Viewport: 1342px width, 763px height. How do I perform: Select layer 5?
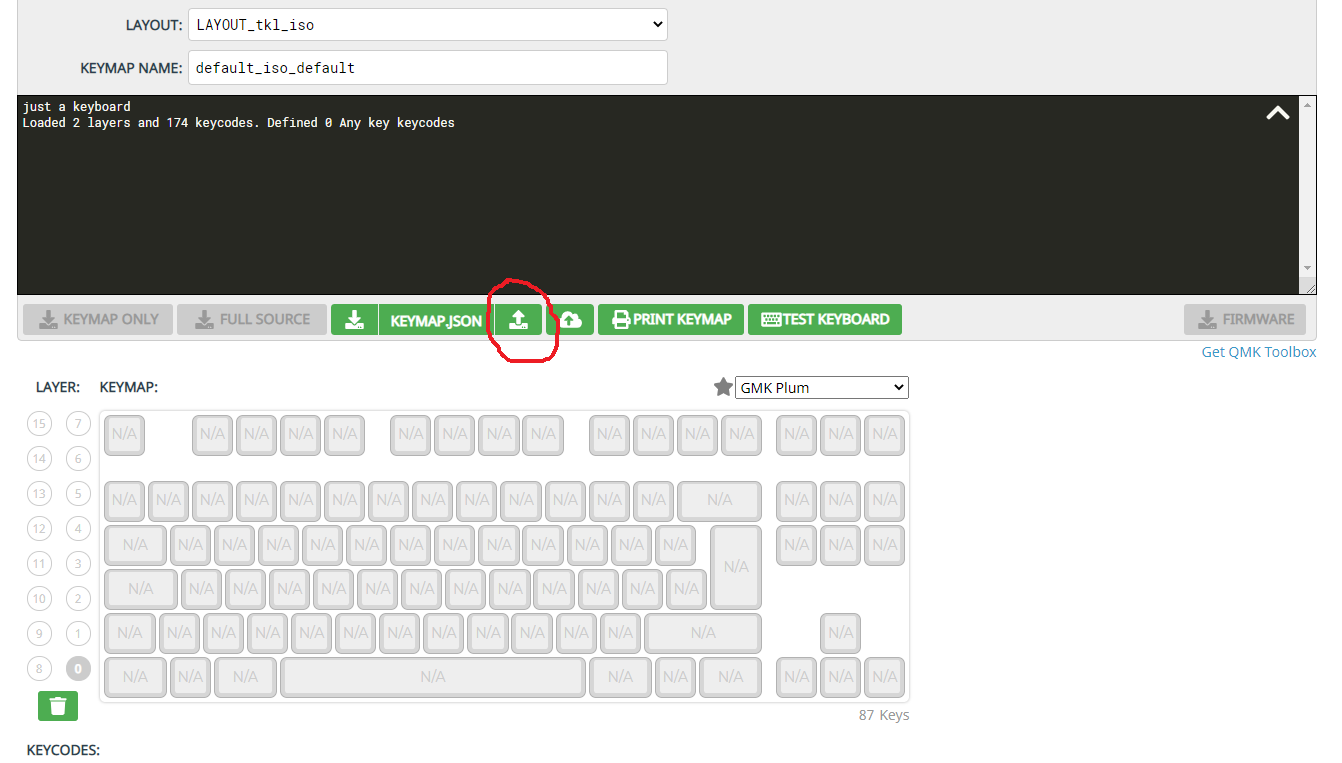click(x=78, y=493)
